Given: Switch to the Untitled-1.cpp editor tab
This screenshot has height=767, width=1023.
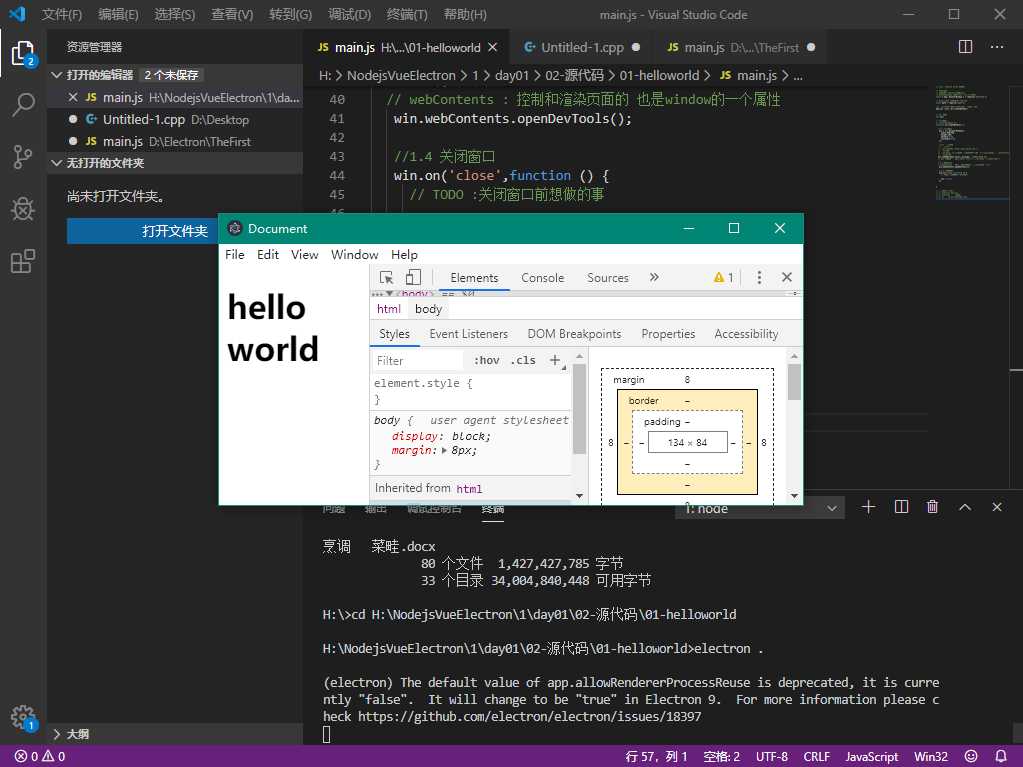Looking at the screenshot, I should tap(582, 47).
